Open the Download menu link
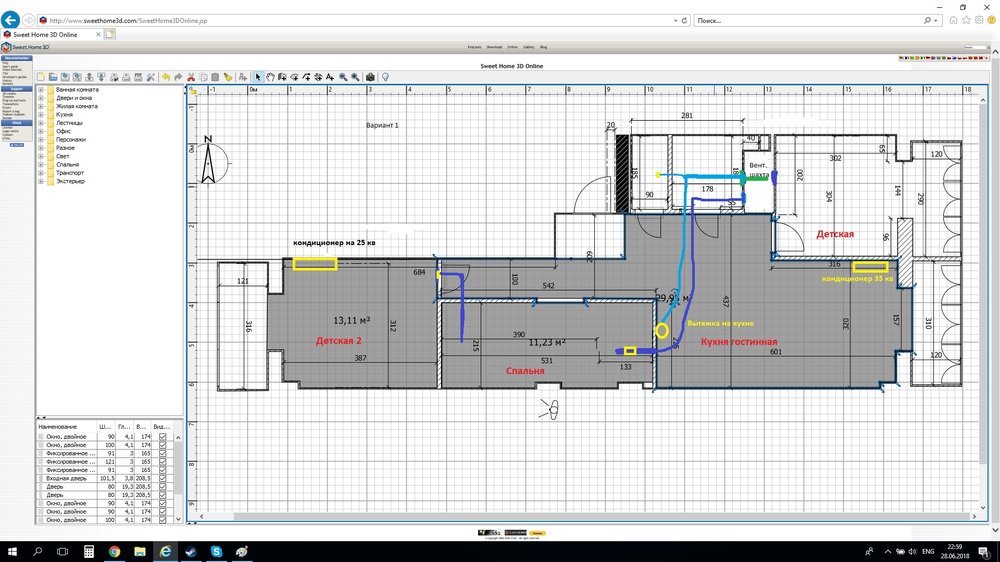 point(494,47)
